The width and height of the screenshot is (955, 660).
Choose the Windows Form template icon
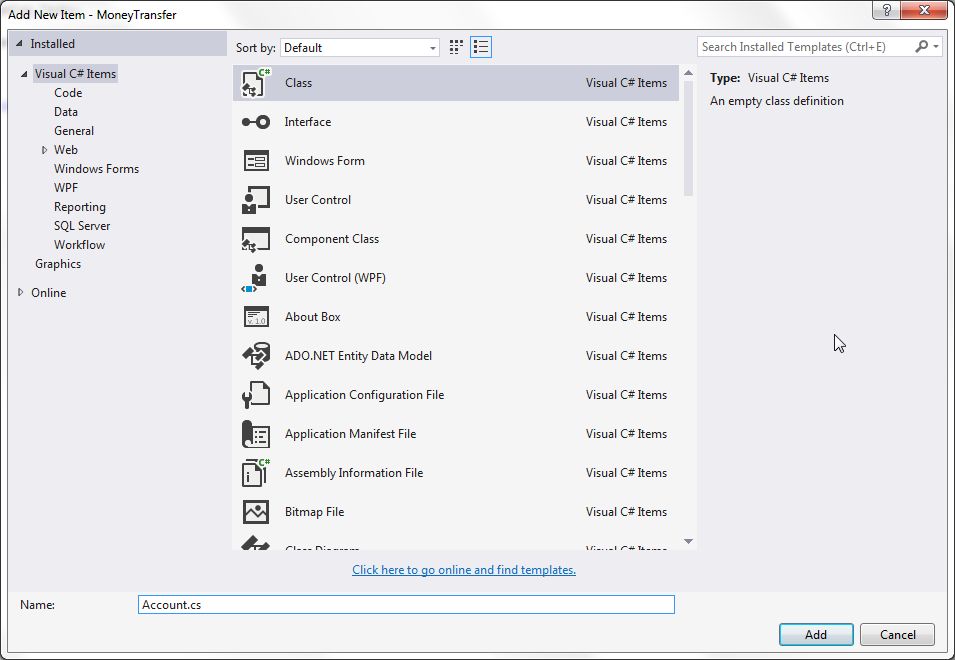coord(256,161)
